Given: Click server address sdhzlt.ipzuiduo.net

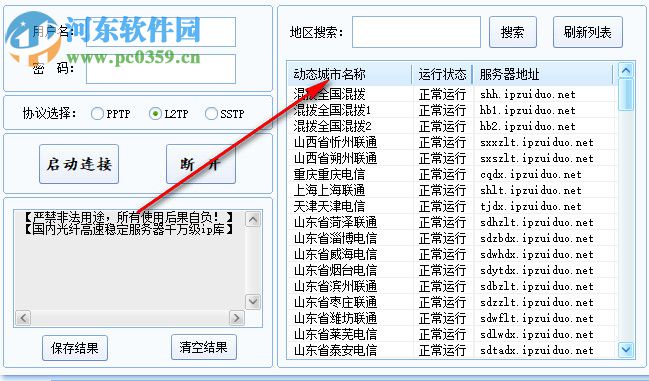Looking at the screenshot, I should (537, 223).
